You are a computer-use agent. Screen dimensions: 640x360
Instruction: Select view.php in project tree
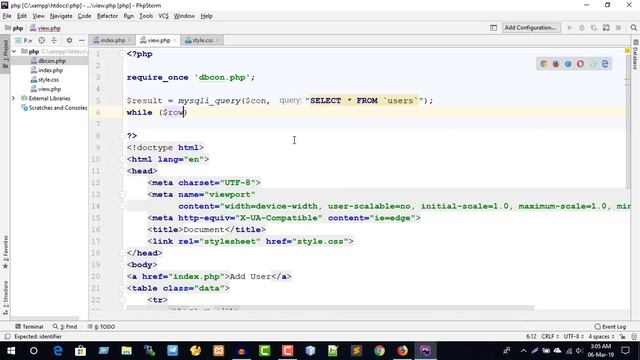(x=49, y=89)
